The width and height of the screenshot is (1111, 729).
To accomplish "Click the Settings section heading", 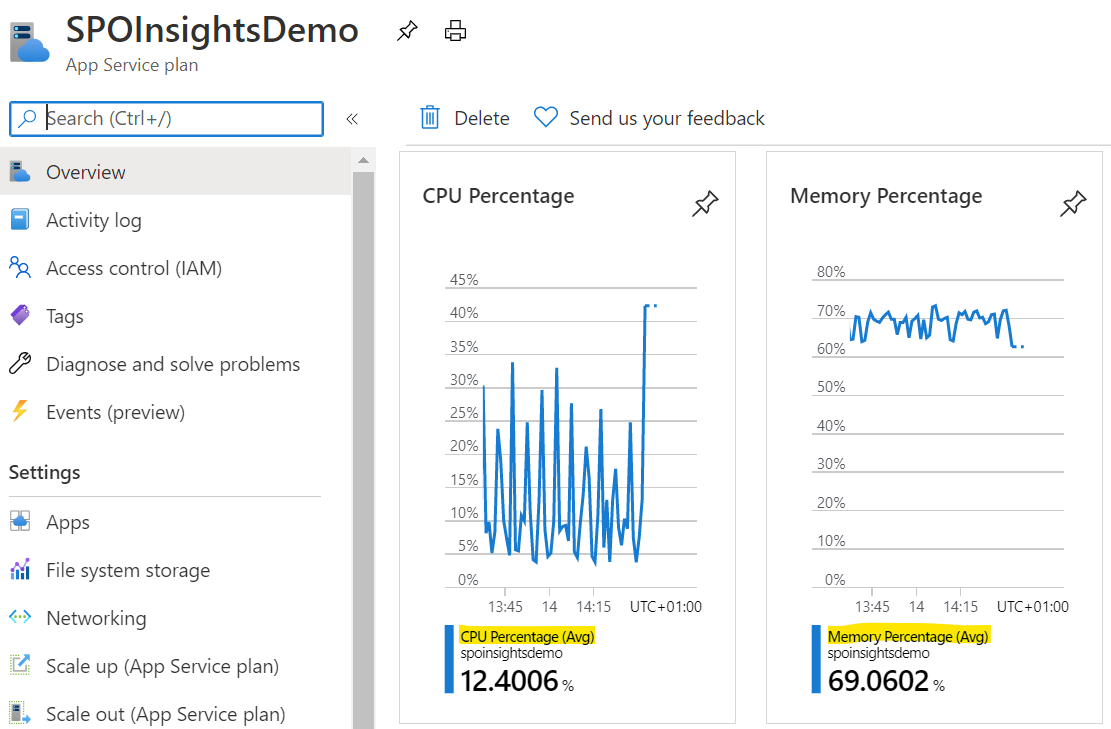I will [45, 473].
